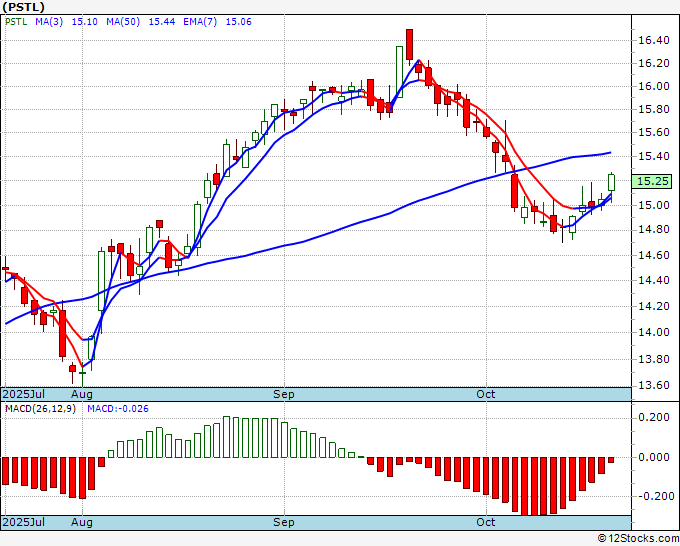680x546 pixels.
Task: Click the 15.60 price axis label
Action: 654,133
